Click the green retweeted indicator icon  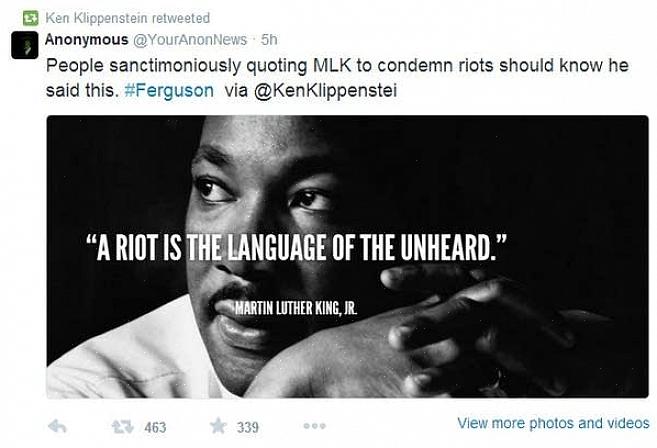click(x=30, y=18)
